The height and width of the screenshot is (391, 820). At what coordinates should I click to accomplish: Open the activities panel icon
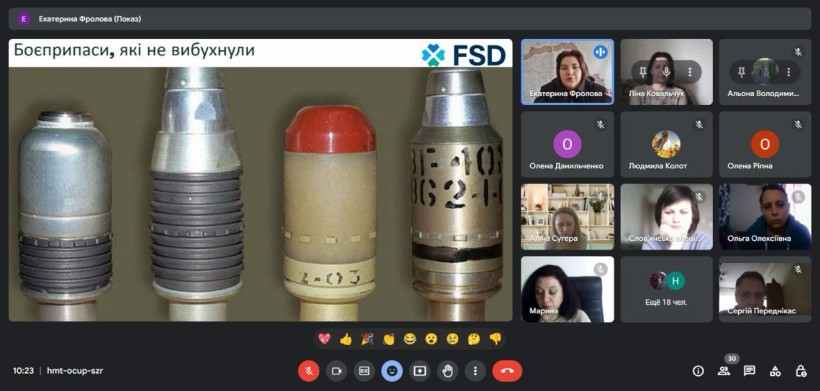pyautogui.click(x=775, y=371)
